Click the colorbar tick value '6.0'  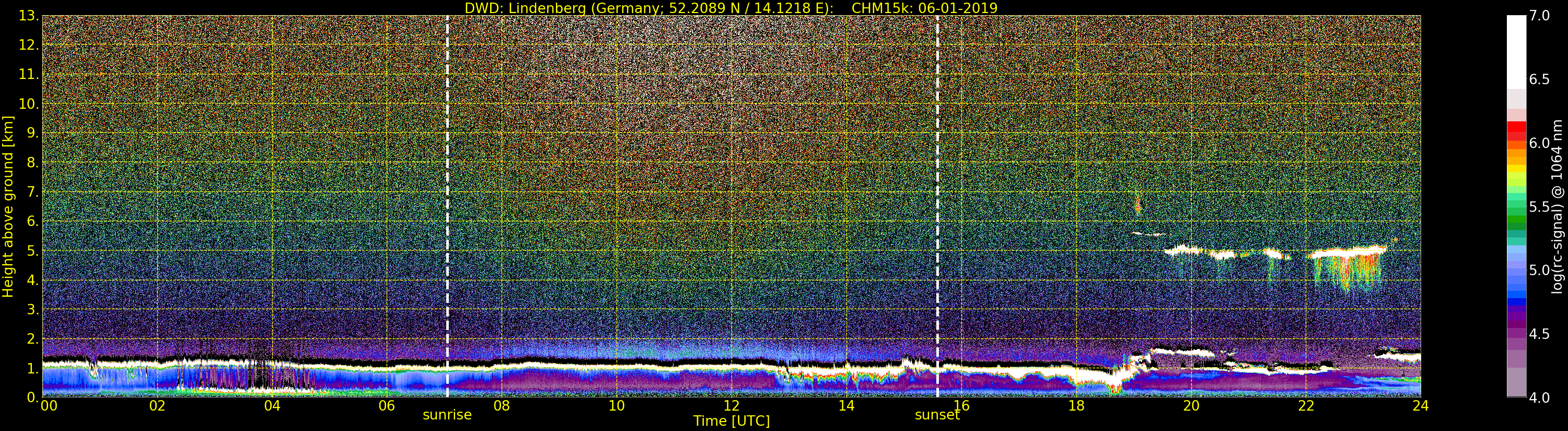pos(1539,143)
